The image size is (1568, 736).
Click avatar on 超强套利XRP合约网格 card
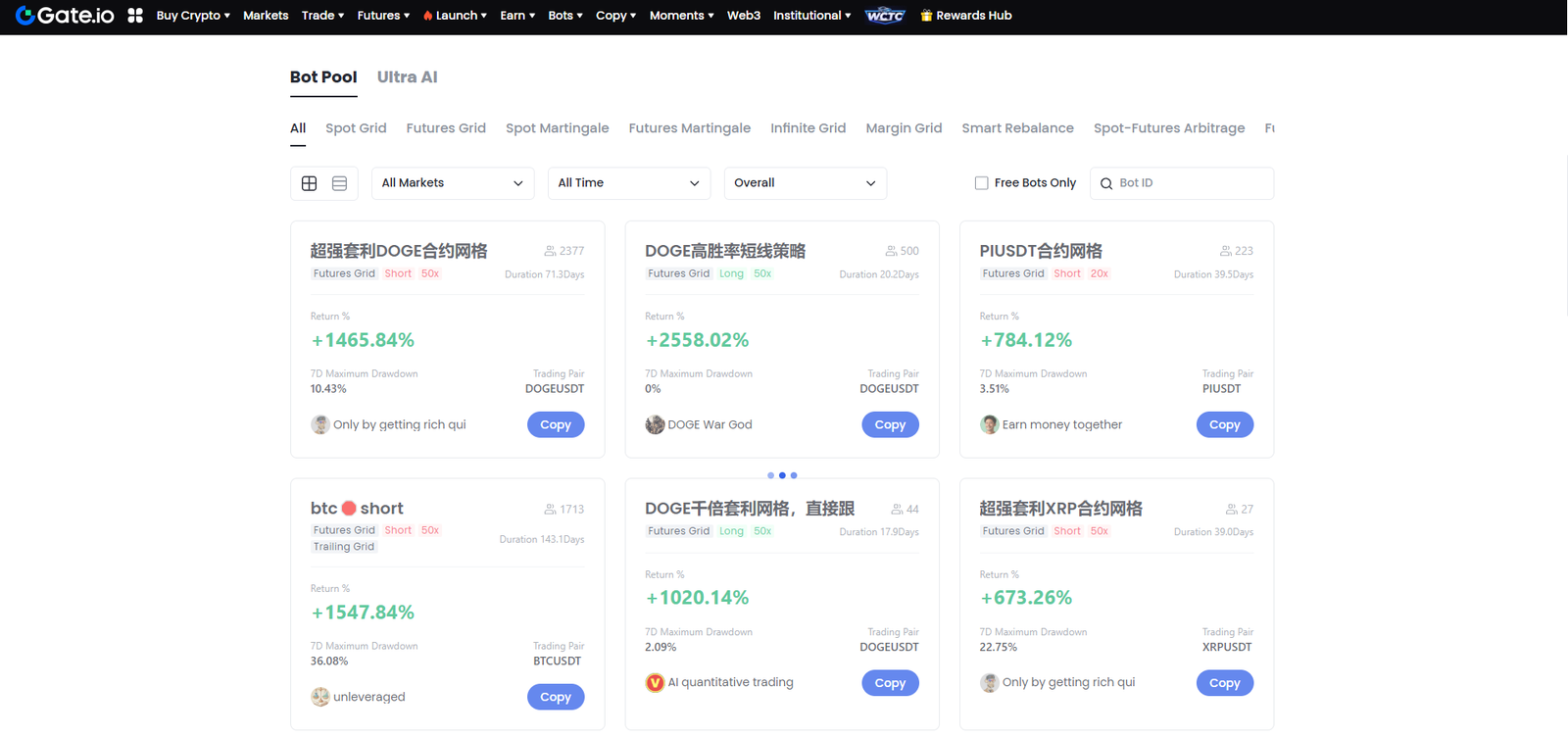coord(990,683)
